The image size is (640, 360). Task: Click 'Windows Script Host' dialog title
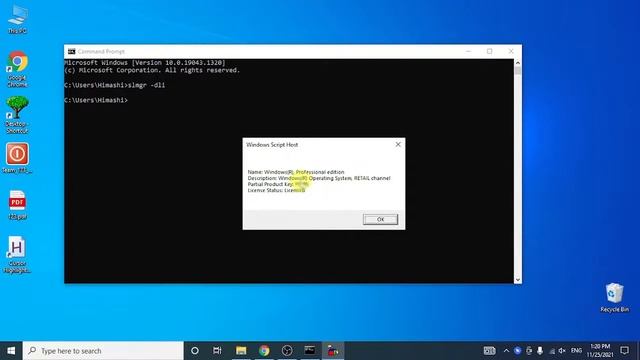[x=272, y=144]
